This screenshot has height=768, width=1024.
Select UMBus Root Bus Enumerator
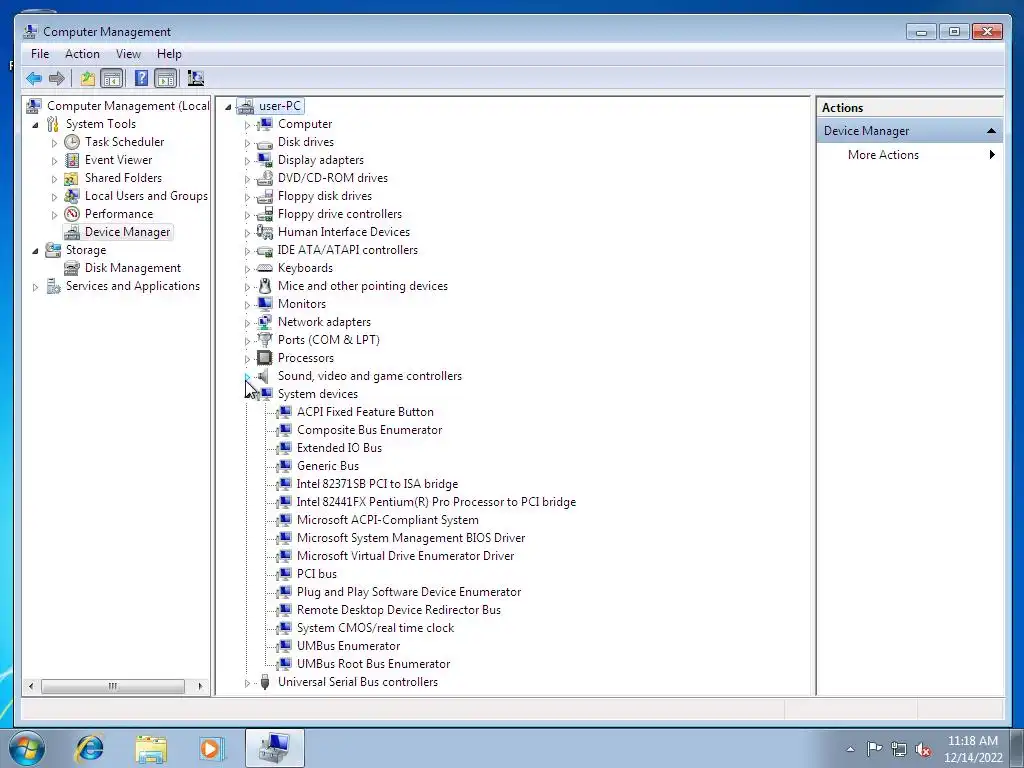point(373,664)
